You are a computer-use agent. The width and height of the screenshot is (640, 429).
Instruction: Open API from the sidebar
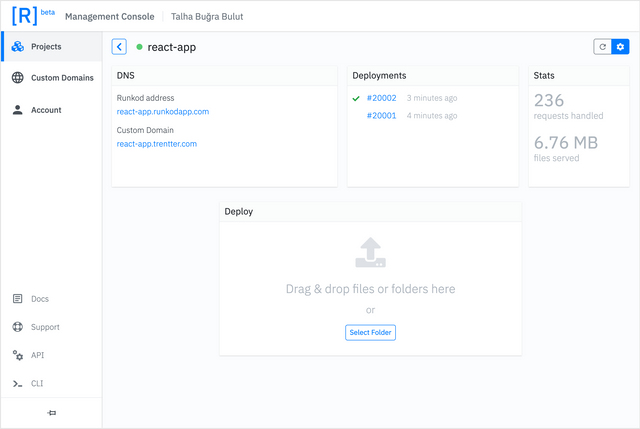pos(38,355)
